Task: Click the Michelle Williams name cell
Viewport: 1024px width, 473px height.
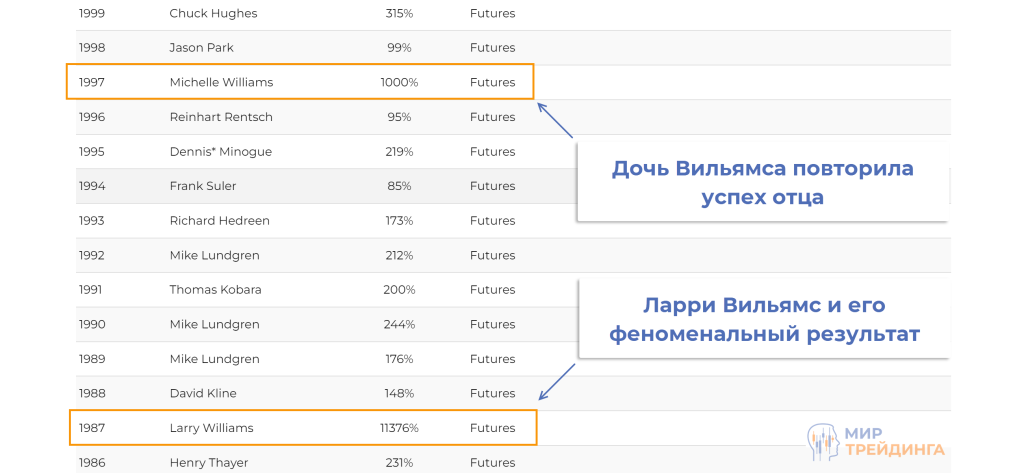Action: (221, 82)
